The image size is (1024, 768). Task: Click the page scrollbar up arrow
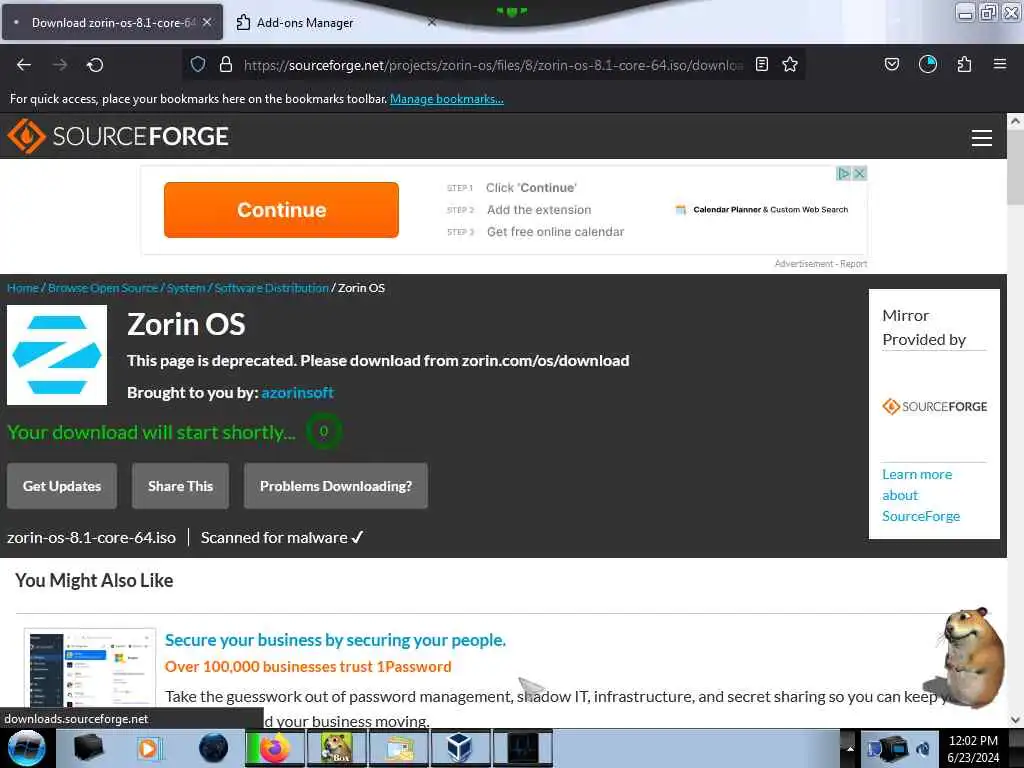click(x=1015, y=121)
